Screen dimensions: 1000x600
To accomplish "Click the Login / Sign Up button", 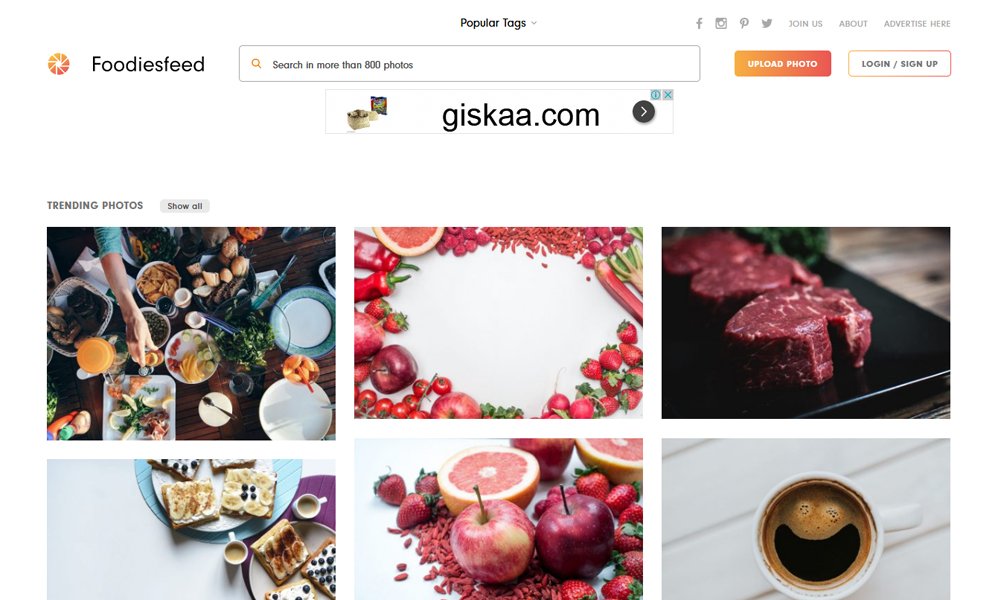I will 899,64.
